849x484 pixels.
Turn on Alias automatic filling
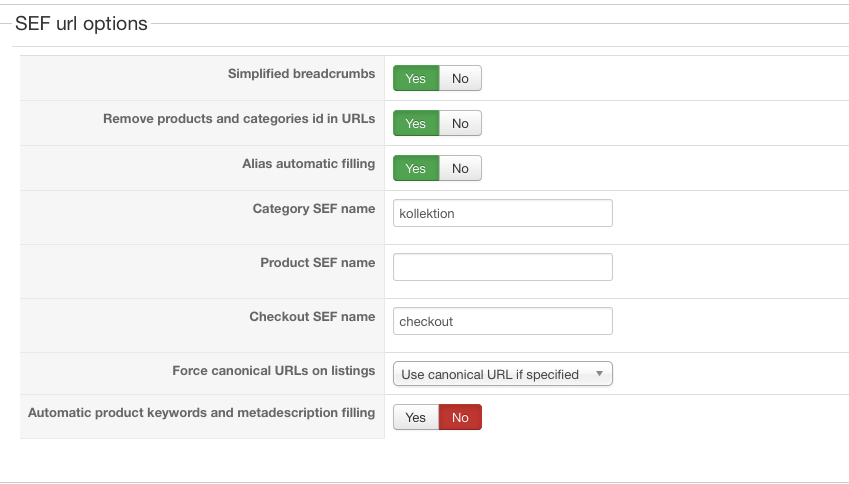(416, 168)
